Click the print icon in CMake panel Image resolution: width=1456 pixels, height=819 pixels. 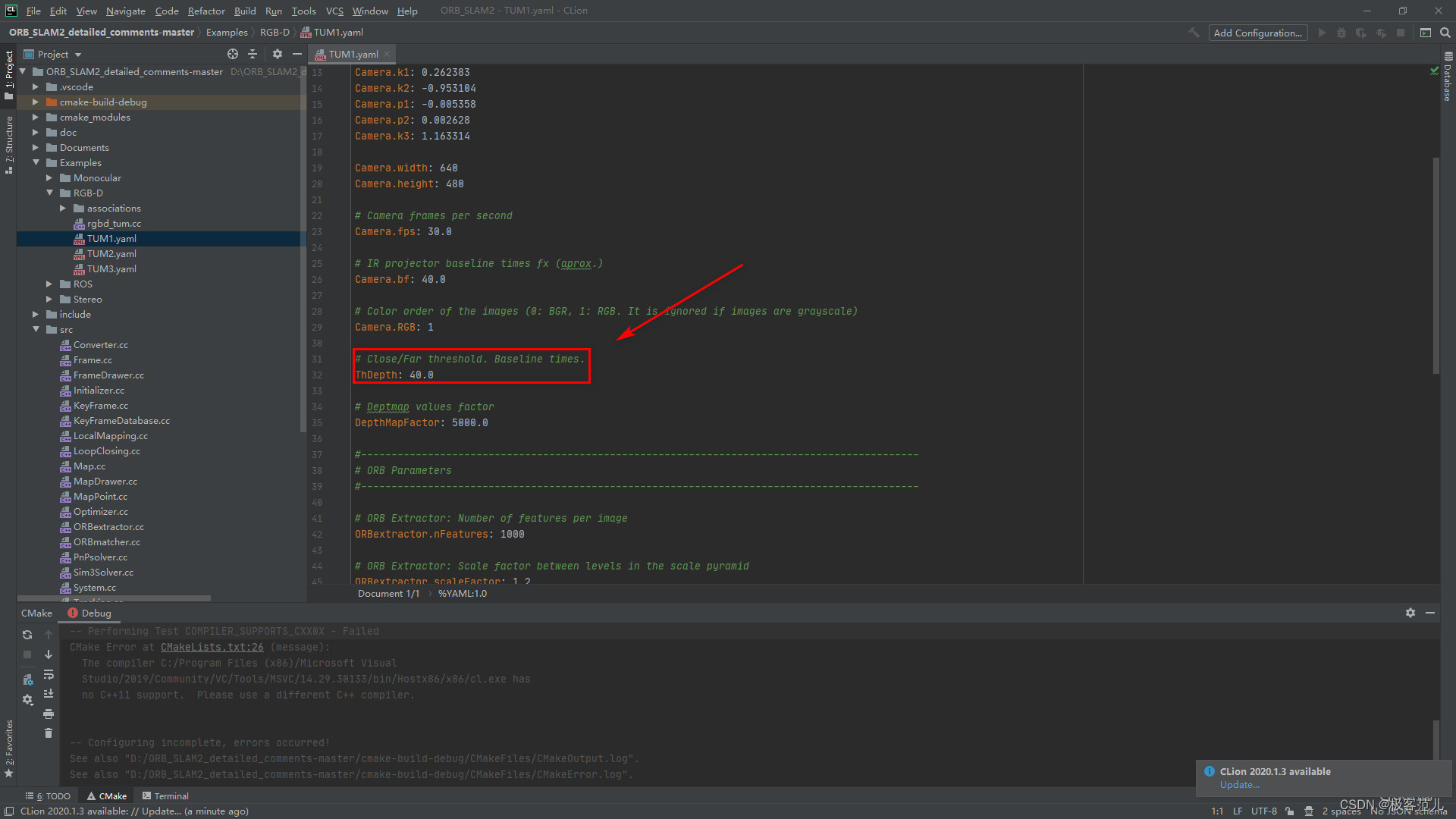click(x=49, y=714)
